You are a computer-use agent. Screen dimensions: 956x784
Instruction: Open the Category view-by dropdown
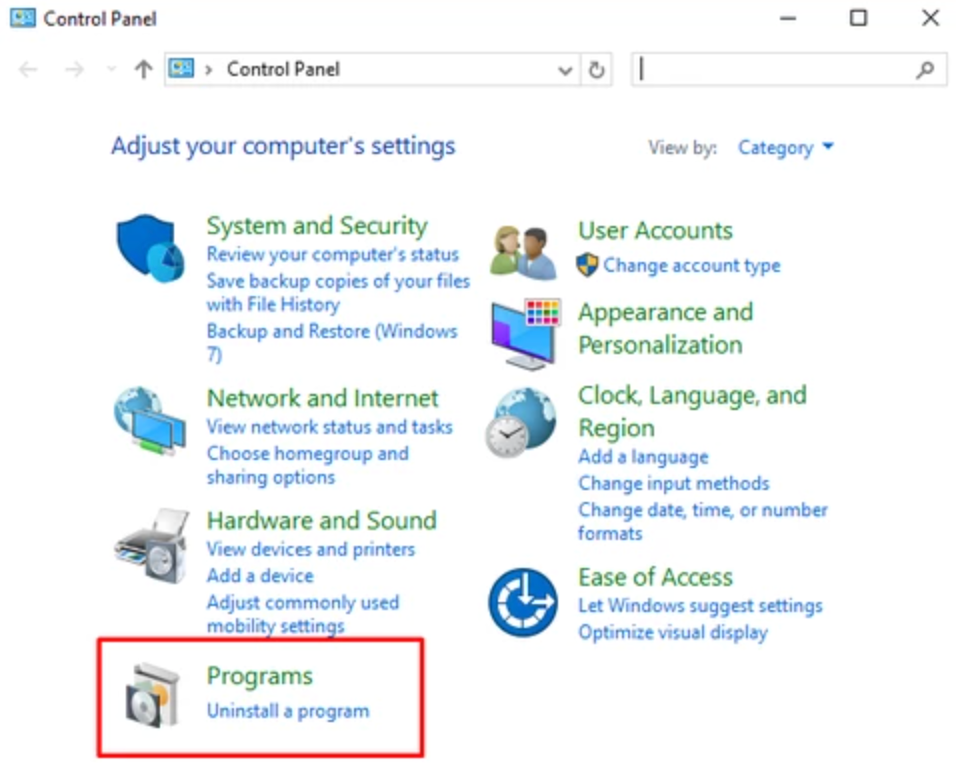point(785,147)
